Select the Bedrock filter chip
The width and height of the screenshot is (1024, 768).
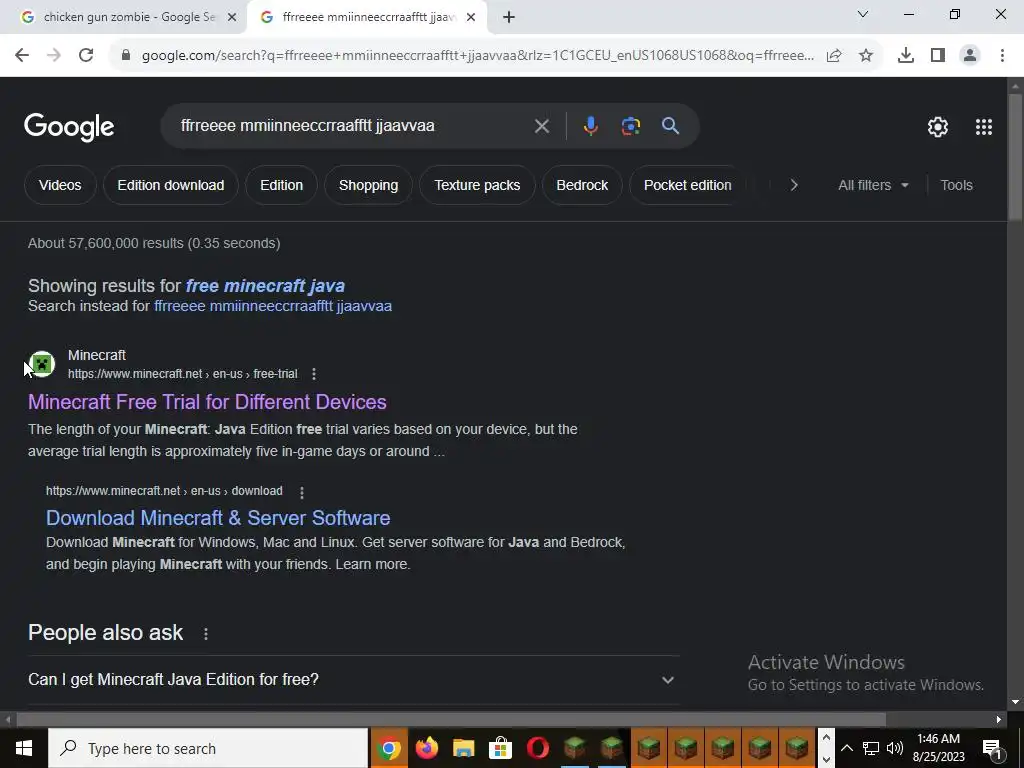coord(582,185)
